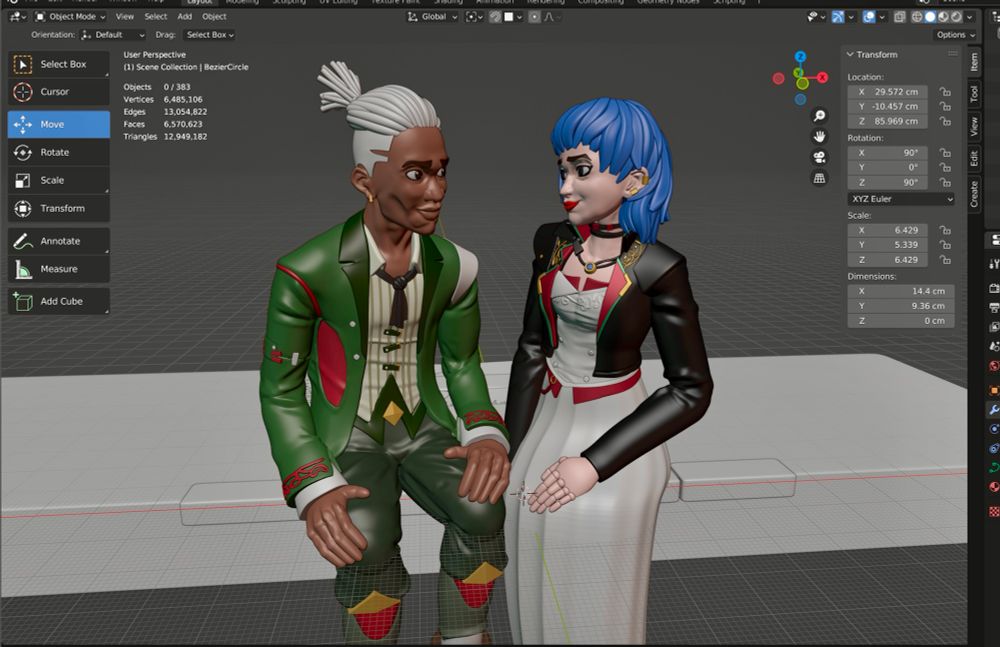Image resolution: width=1000 pixels, height=647 pixels.
Task: Activate the Transform tool
Action: [59, 209]
